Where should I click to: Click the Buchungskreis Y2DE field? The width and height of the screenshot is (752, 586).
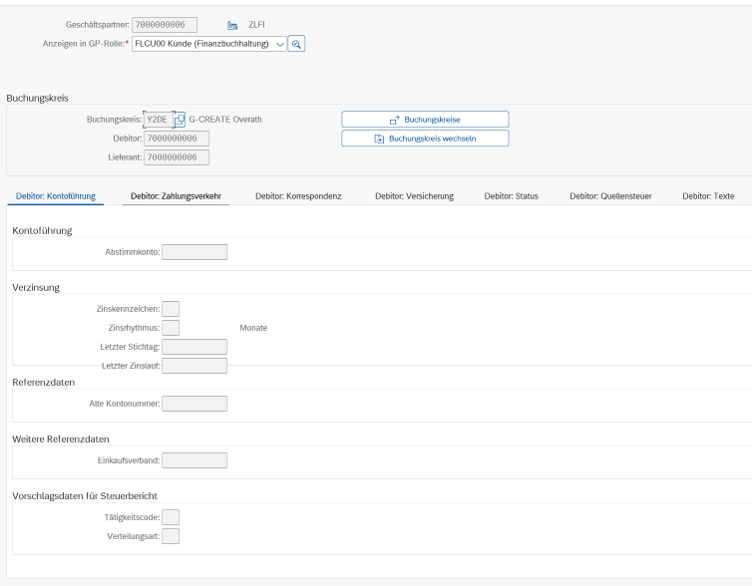click(x=158, y=119)
